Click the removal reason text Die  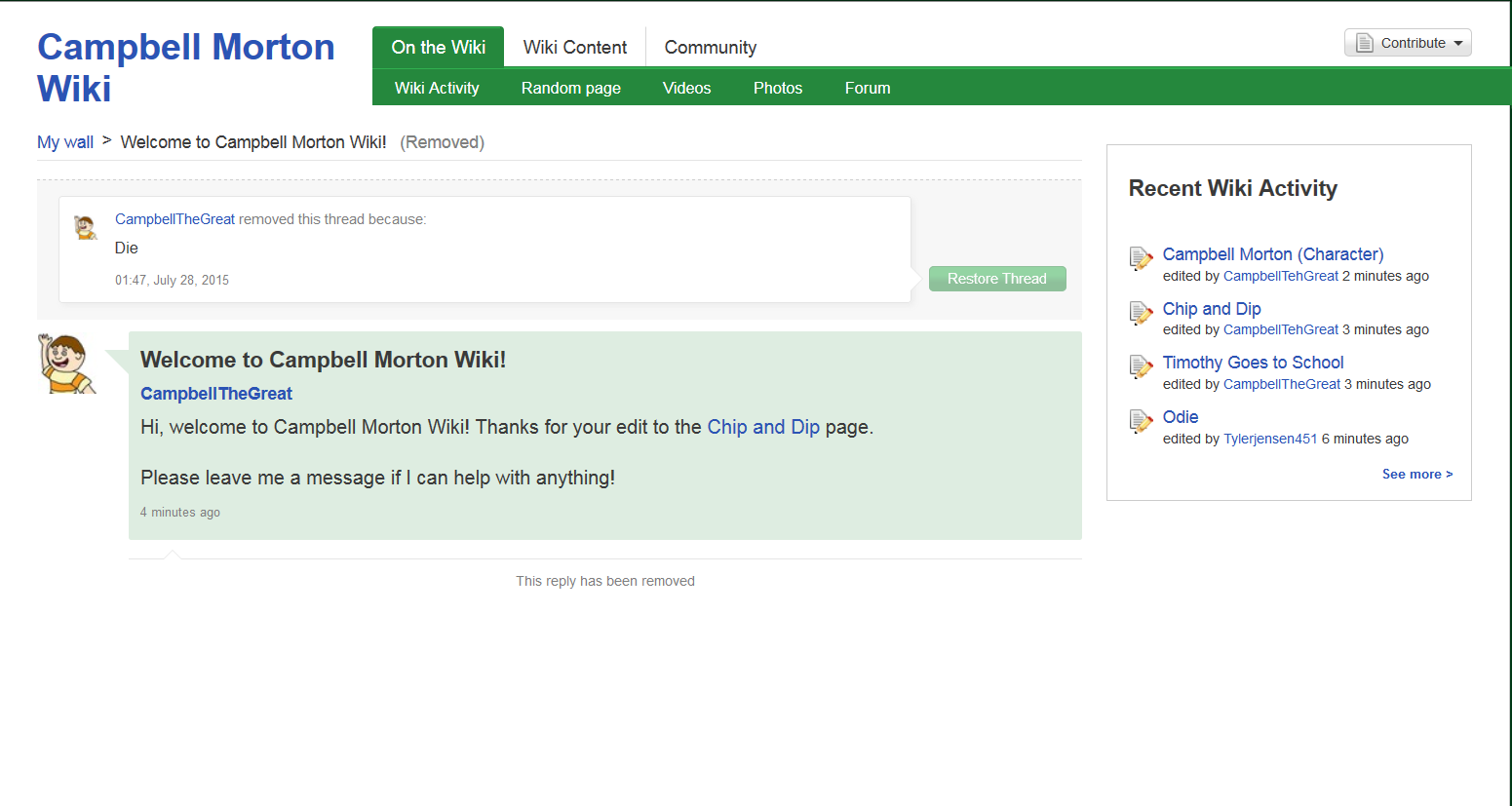pos(127,248)
